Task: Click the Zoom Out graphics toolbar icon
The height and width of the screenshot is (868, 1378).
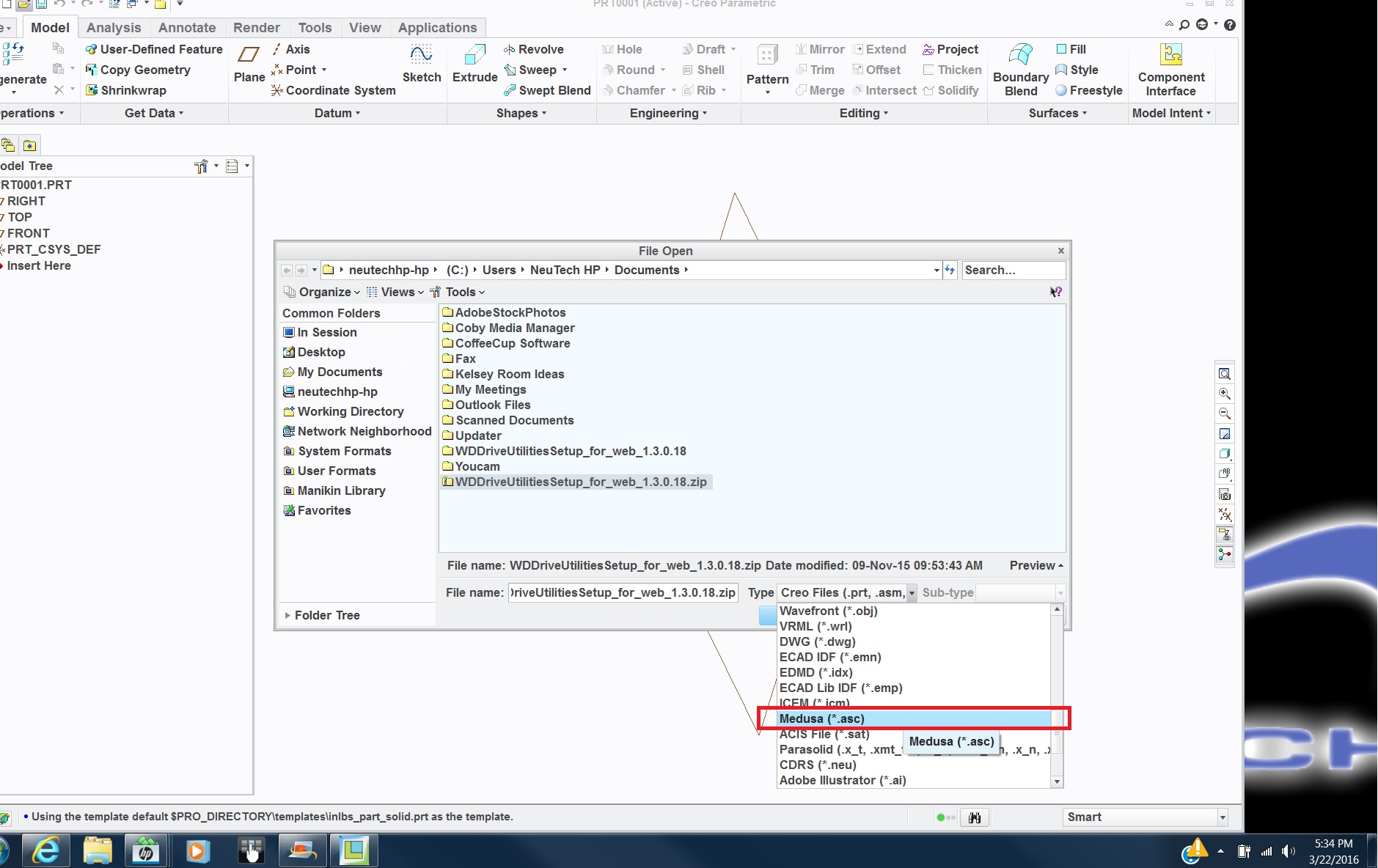Action: click(x=1224, y=413)
